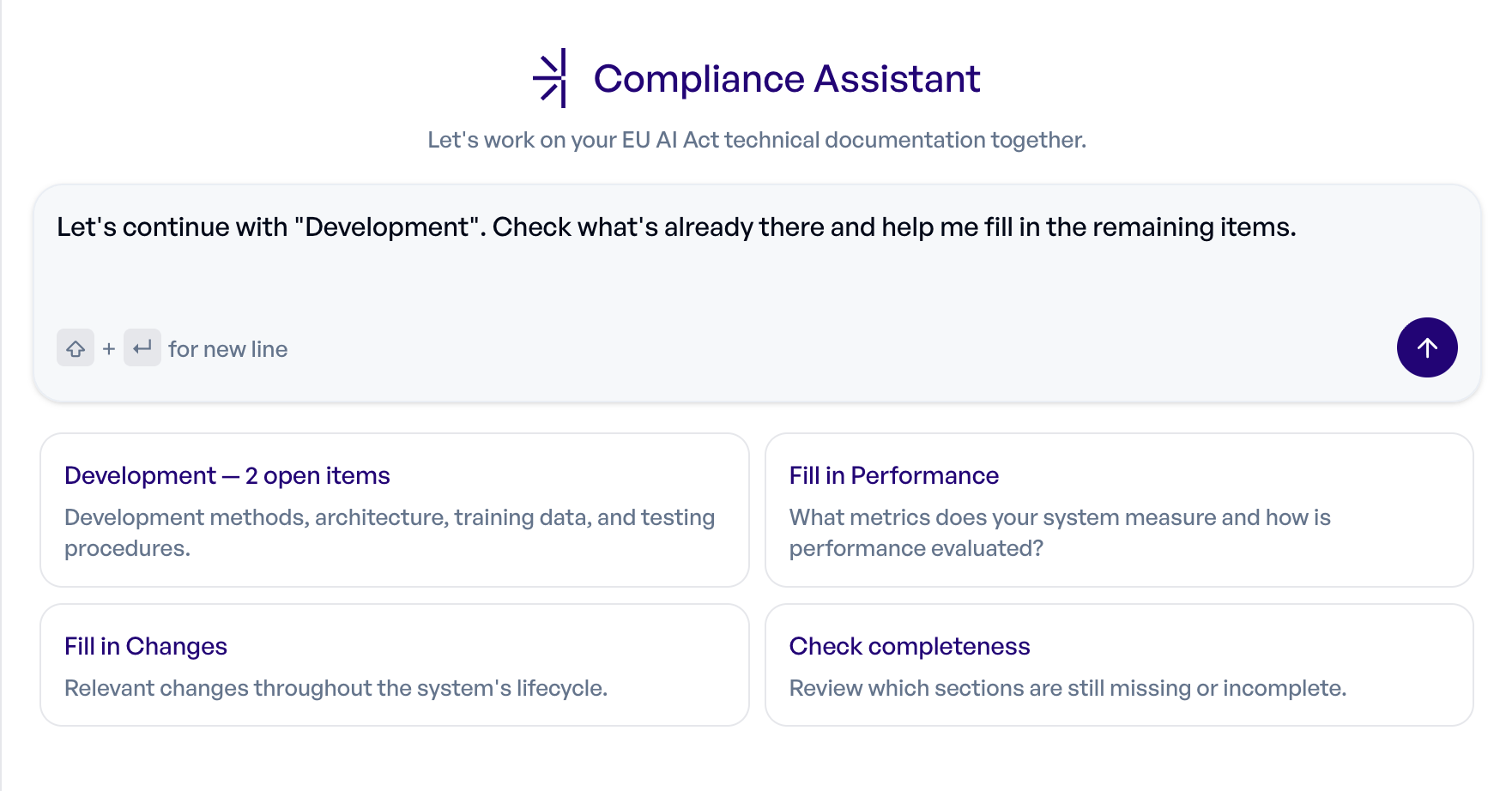1512x791 pixels.
Task: Click the return symbol next to 'for new line'
Action: [142, 347]
